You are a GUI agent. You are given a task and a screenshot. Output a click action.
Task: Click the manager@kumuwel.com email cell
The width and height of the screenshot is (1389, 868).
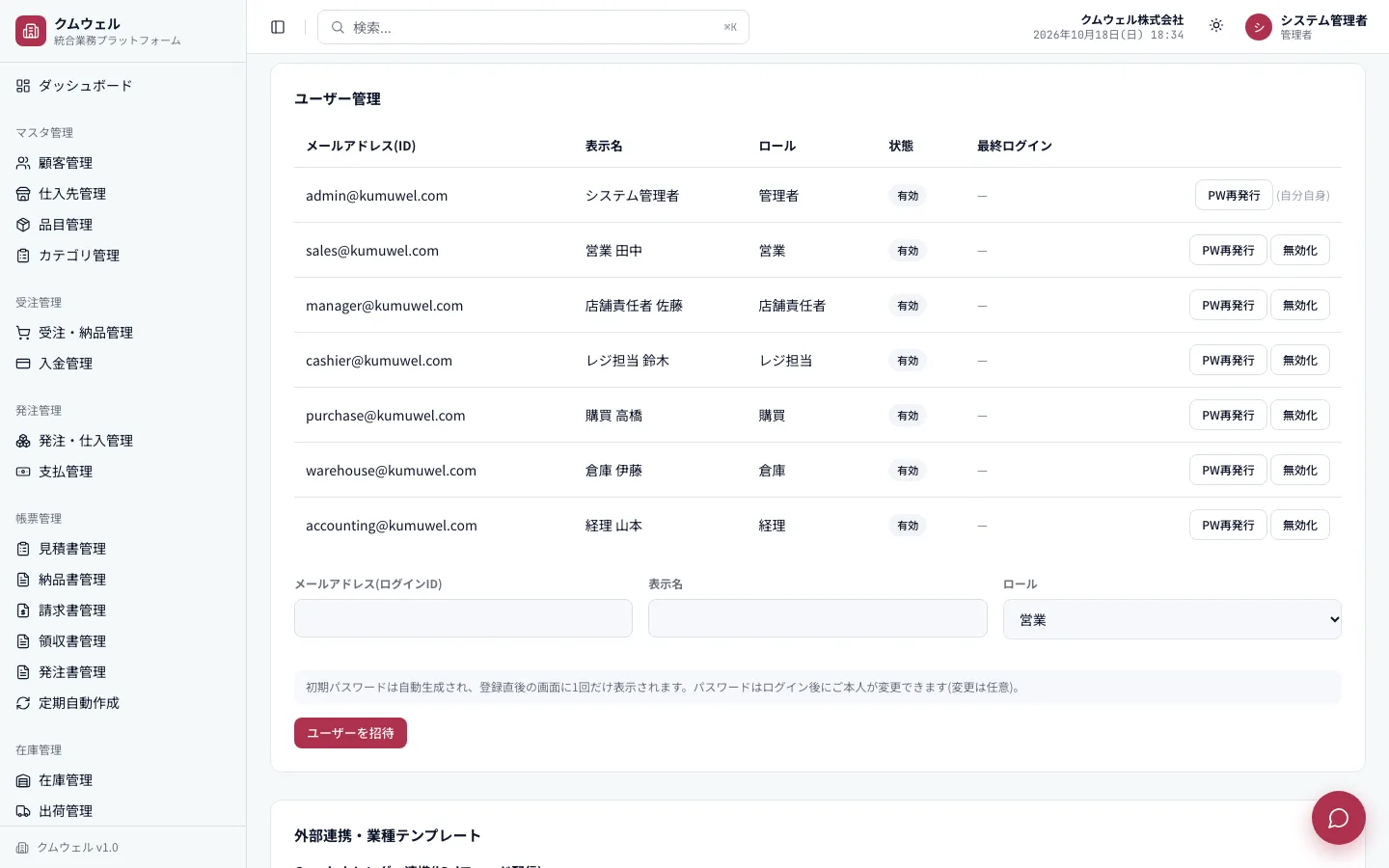point(384,306)
